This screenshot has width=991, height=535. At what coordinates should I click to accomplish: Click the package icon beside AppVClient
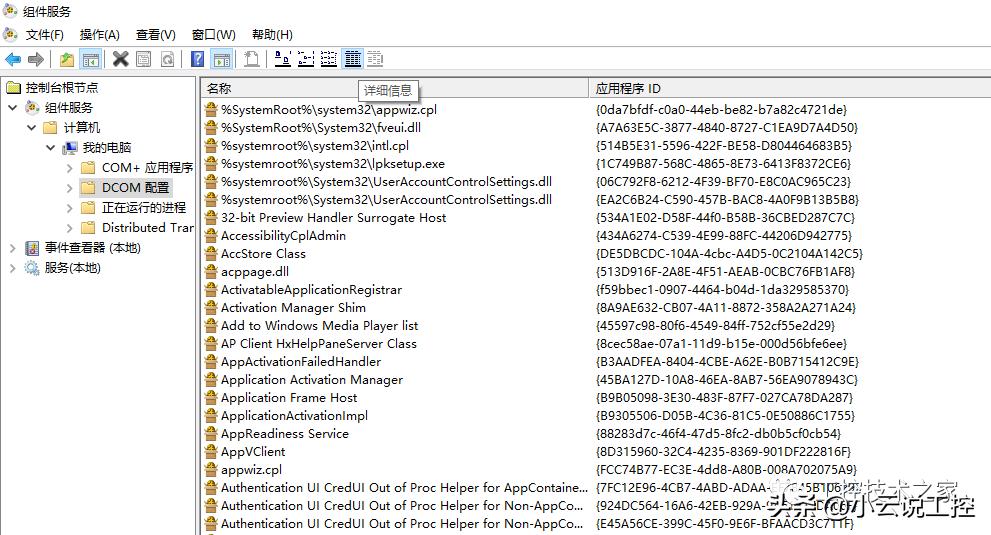211,452
